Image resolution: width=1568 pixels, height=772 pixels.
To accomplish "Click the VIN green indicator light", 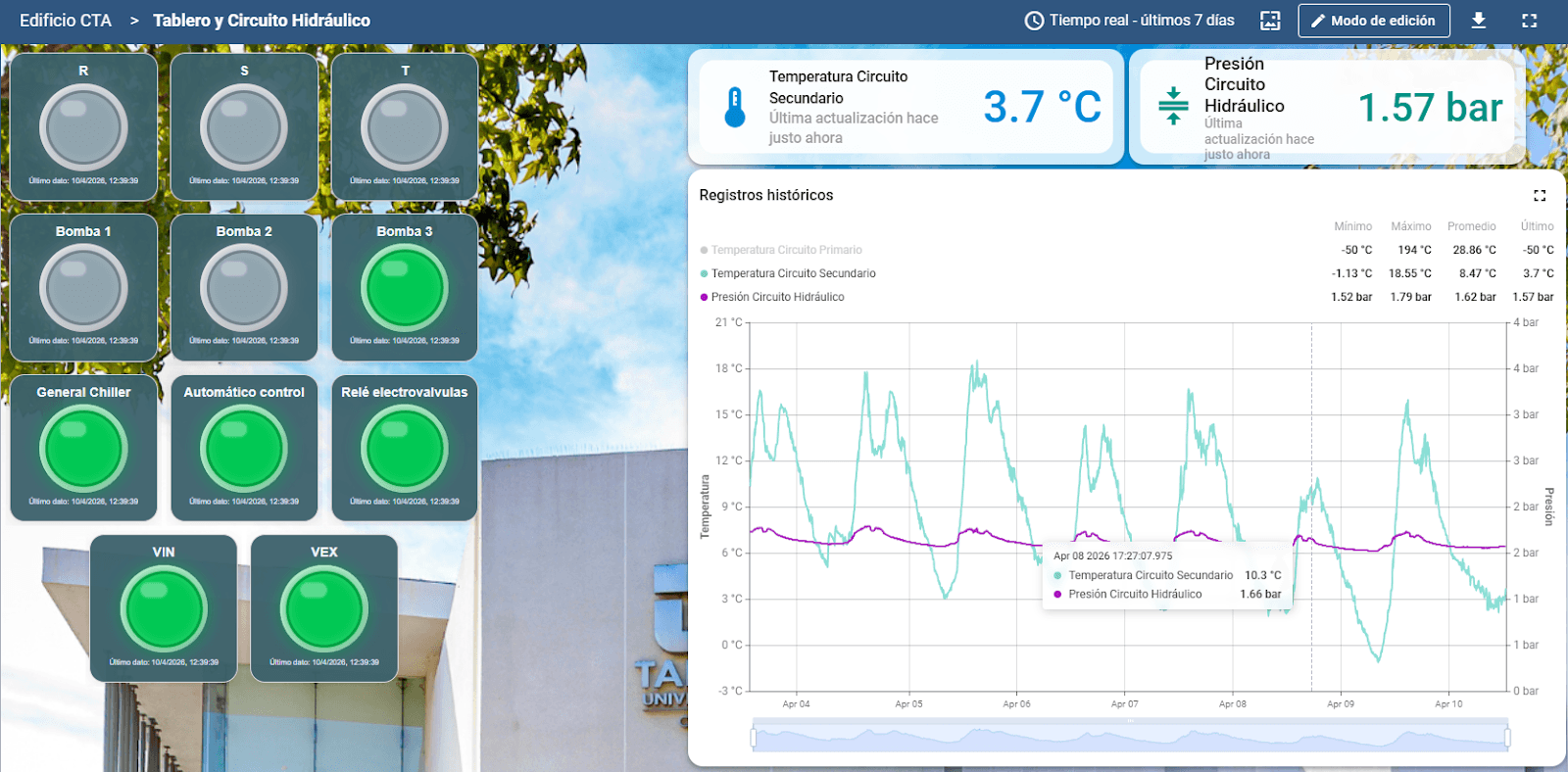I will [164, 609].
